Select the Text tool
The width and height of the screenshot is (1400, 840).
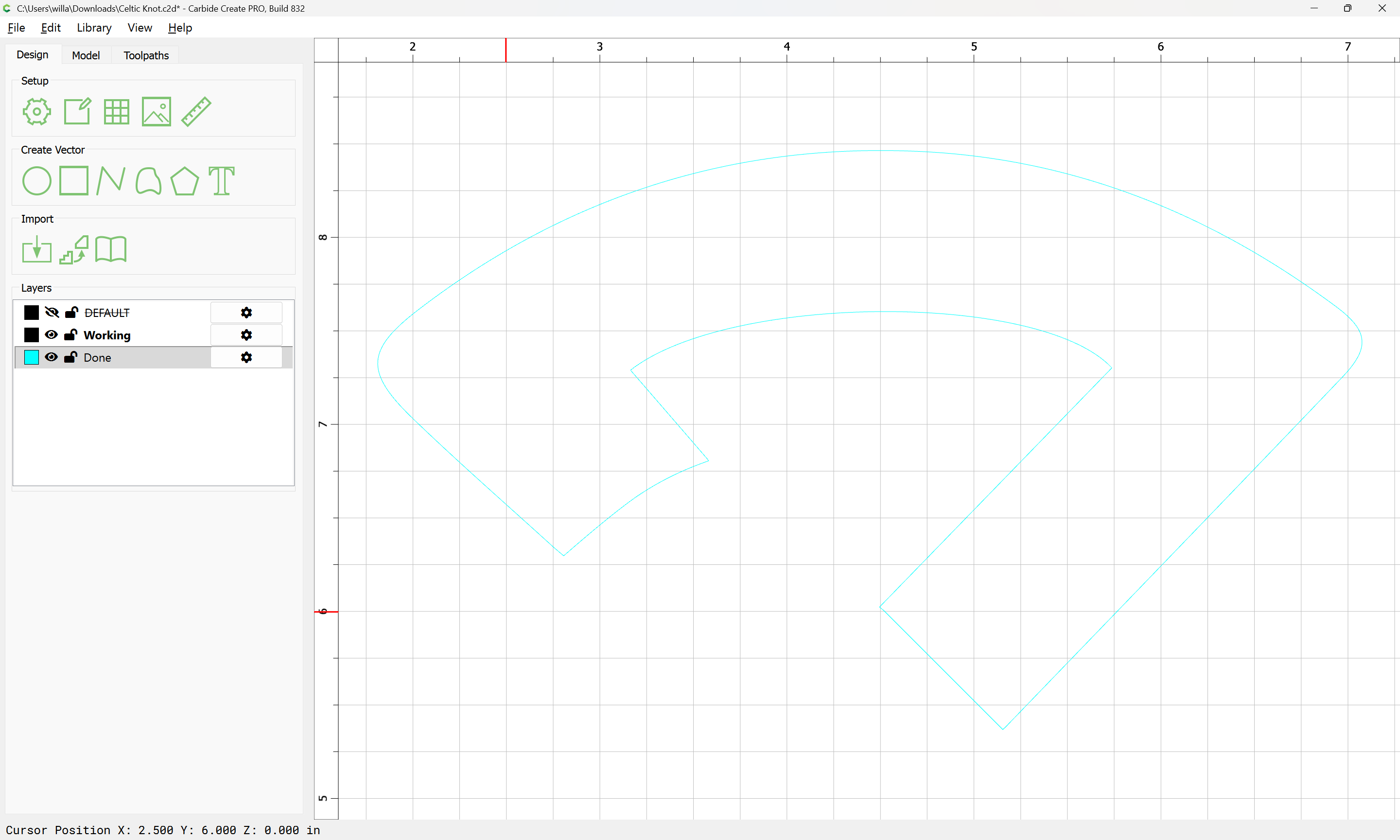tap(221, 181)
